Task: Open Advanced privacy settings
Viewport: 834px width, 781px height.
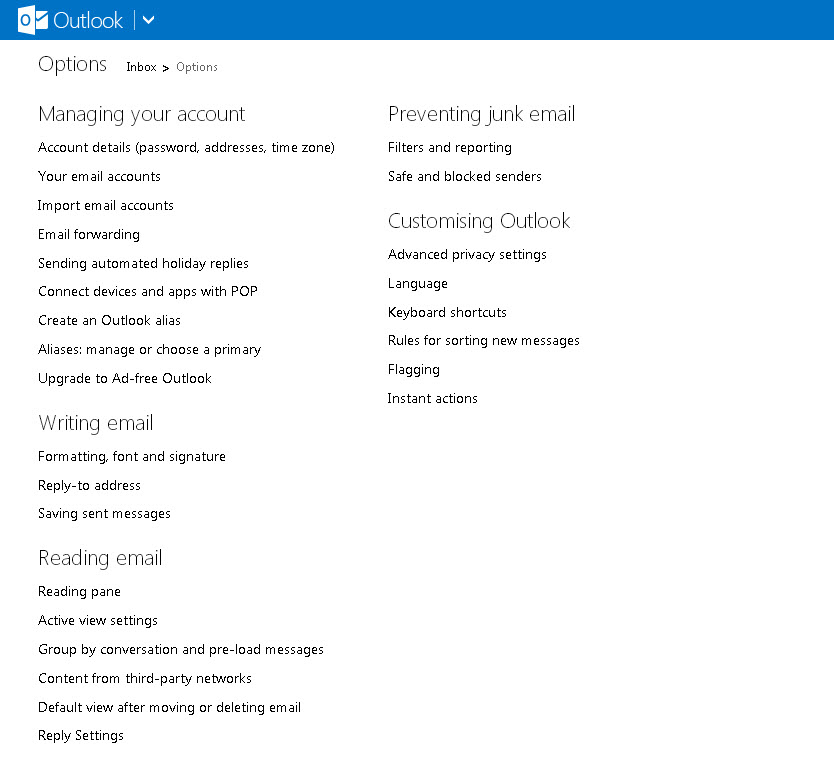Action: click(x=467, y=254)
